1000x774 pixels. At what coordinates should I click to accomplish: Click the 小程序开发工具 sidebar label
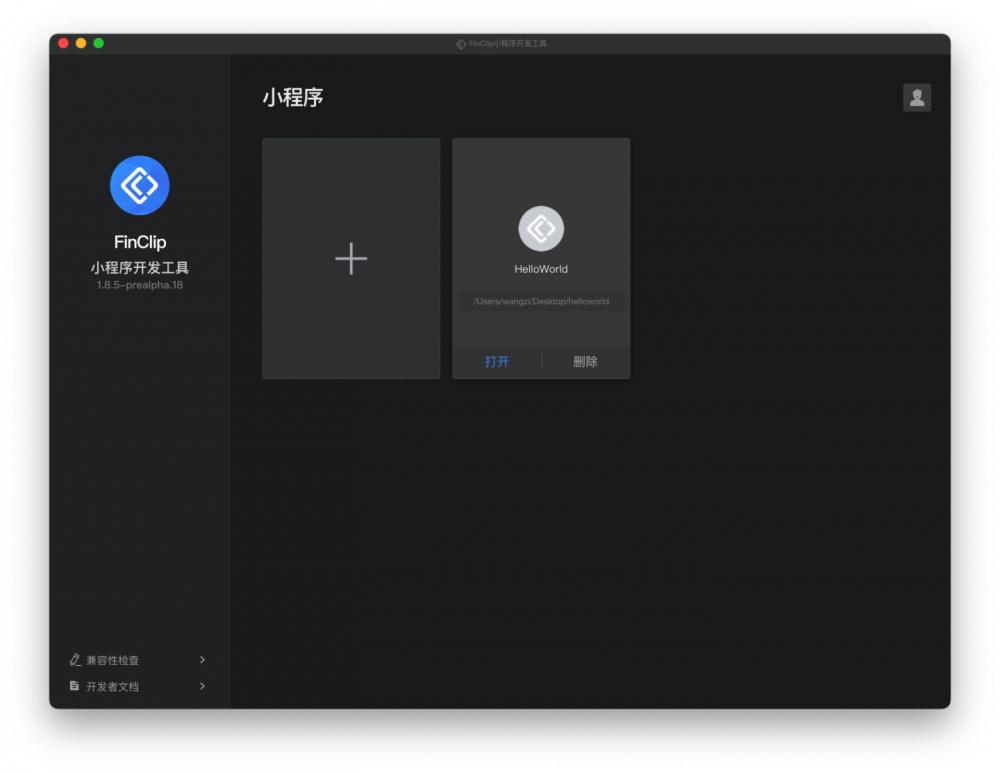click(x=140, y=267)
